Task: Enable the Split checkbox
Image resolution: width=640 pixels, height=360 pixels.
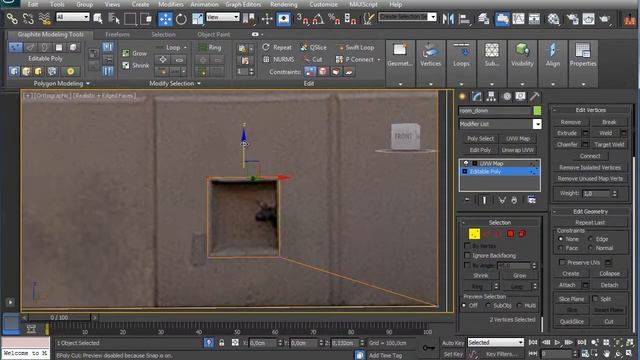Action: (595, 298)
